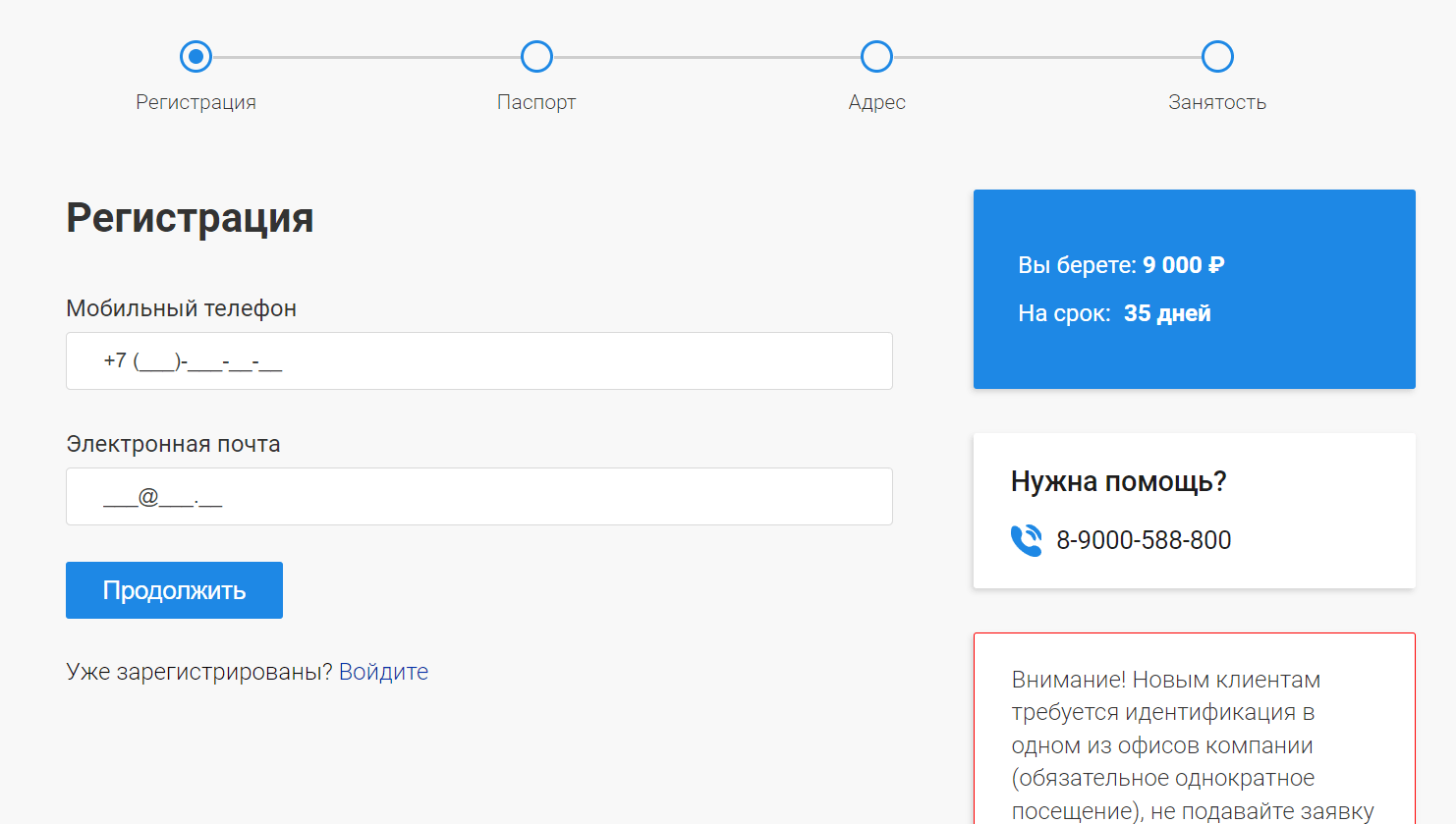
Task: Follow the Войдите login link
Action: click(383, 672)
